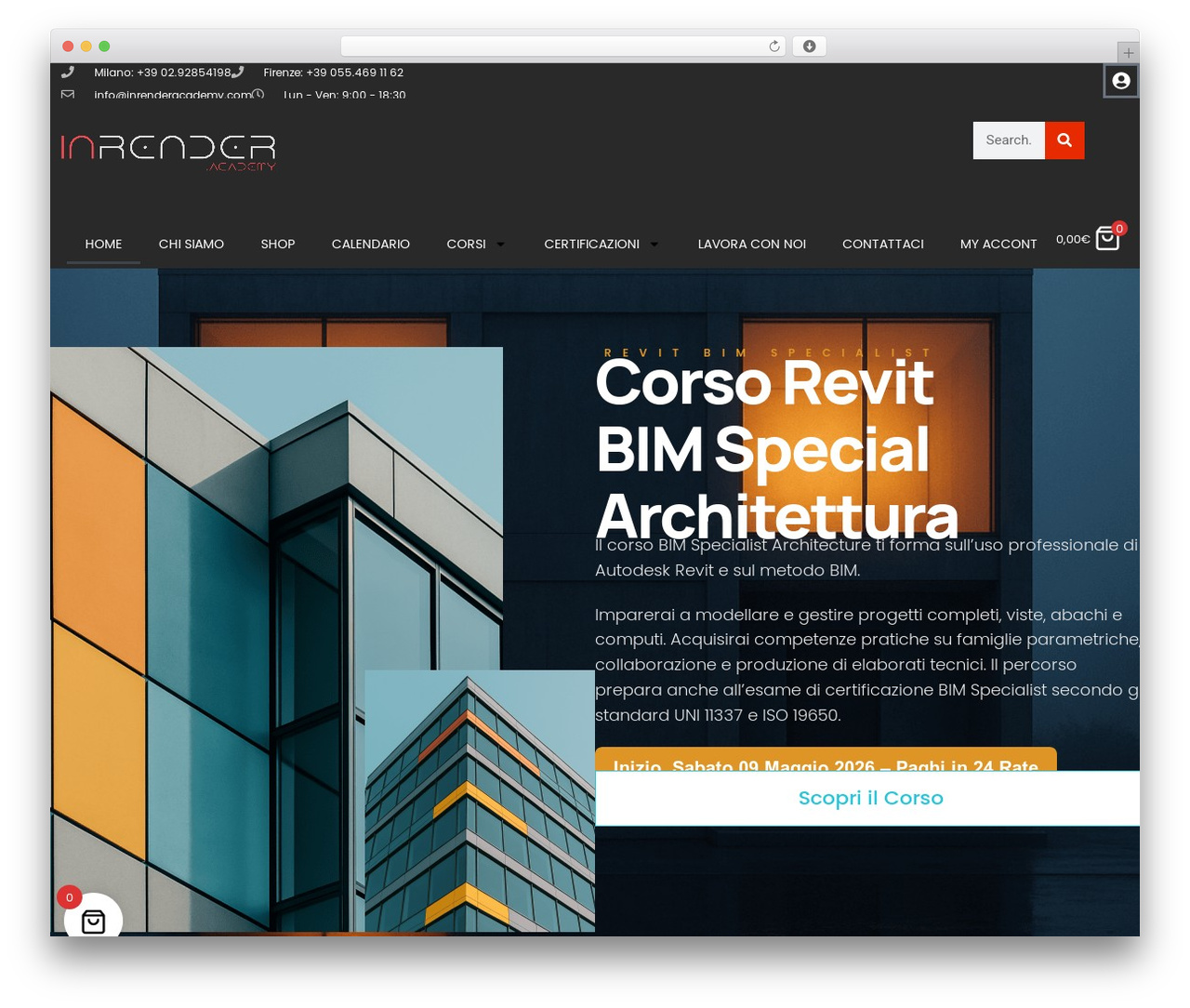
Task: Open the Contattaci menu item
Action: pos(883,244)
